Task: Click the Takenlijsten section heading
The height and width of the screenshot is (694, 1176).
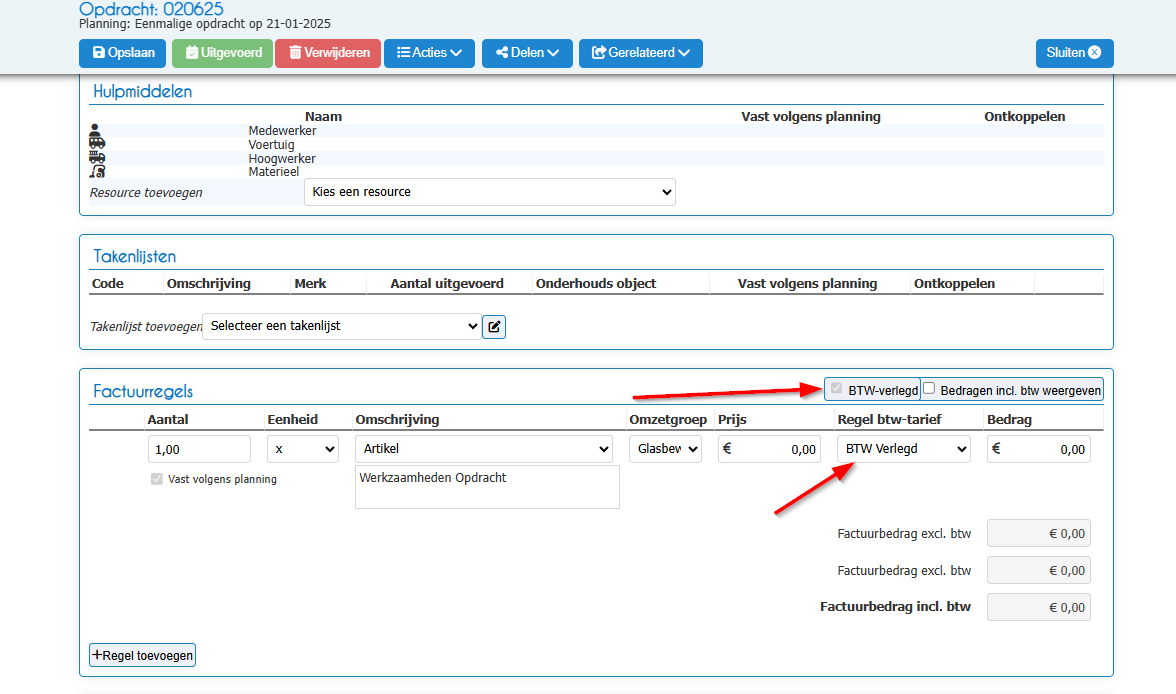Action: [x=135, y=257]
